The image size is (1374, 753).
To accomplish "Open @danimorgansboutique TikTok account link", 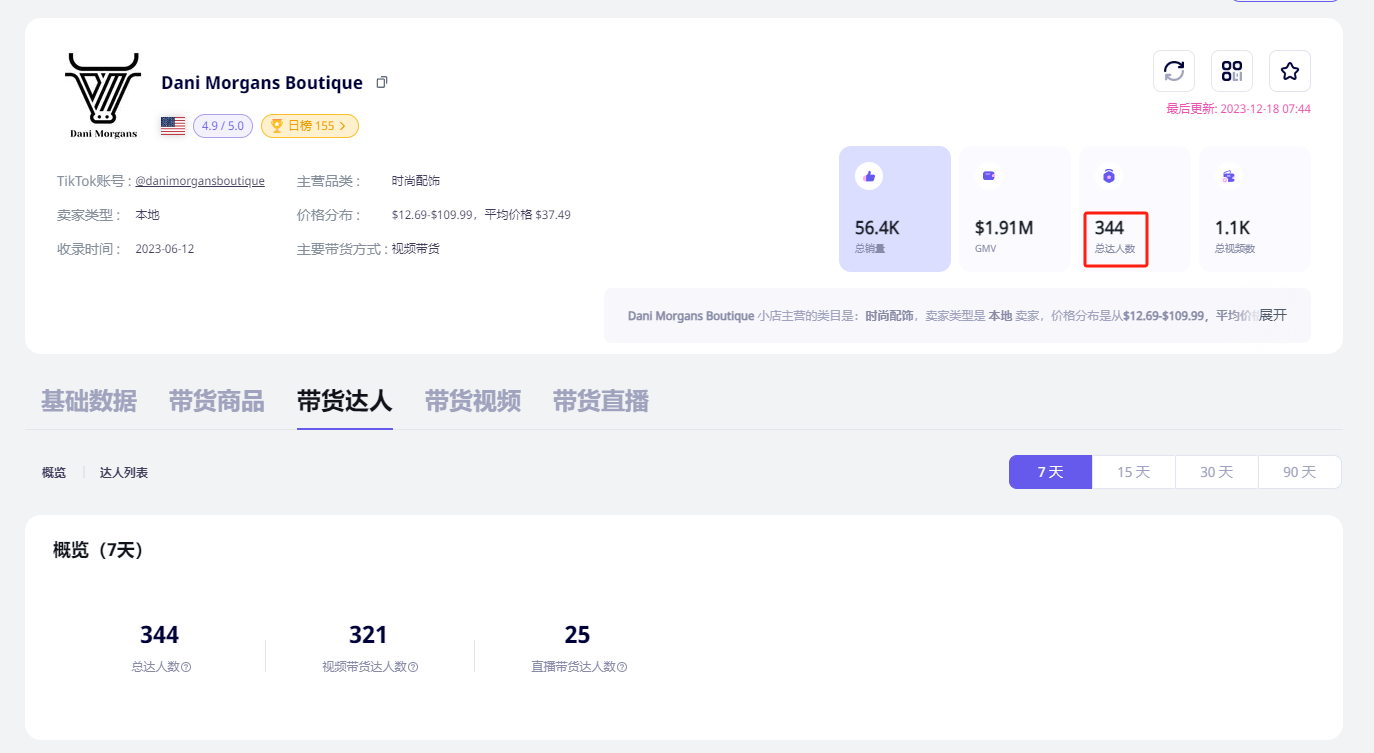I will (200, 181).
